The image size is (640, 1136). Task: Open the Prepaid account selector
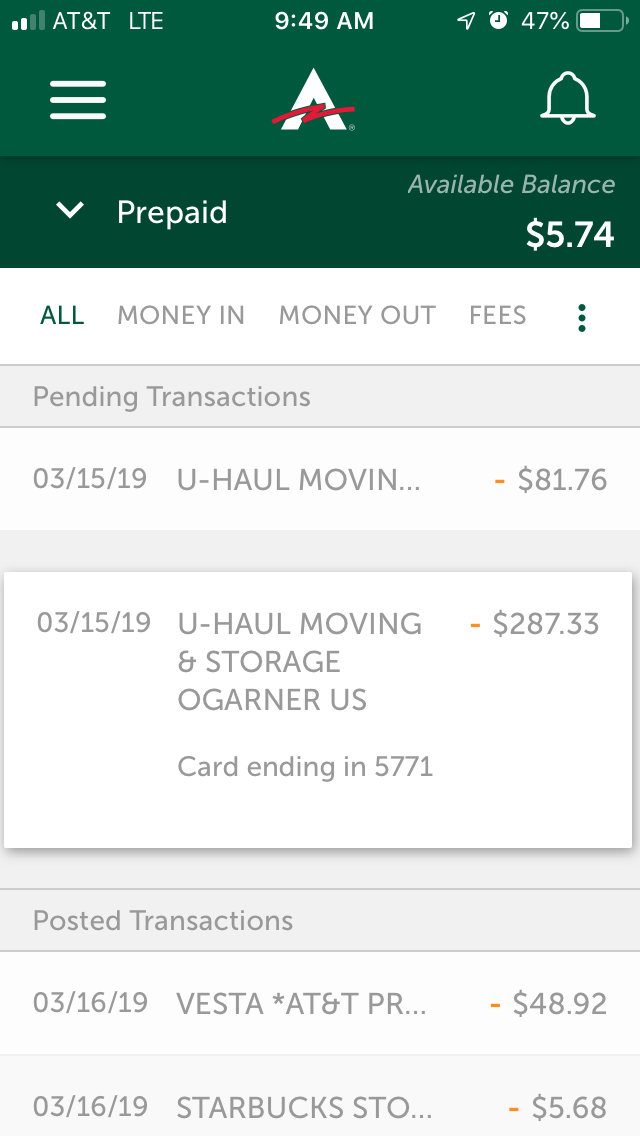(172, 212)
